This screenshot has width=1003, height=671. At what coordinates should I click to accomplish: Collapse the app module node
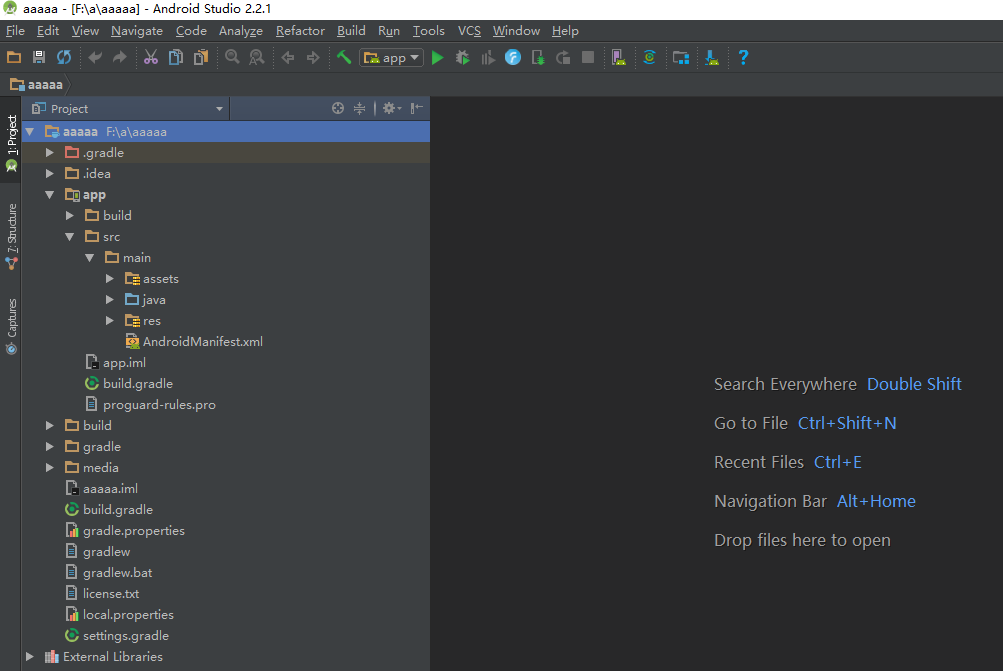click(x=50, y=194)
